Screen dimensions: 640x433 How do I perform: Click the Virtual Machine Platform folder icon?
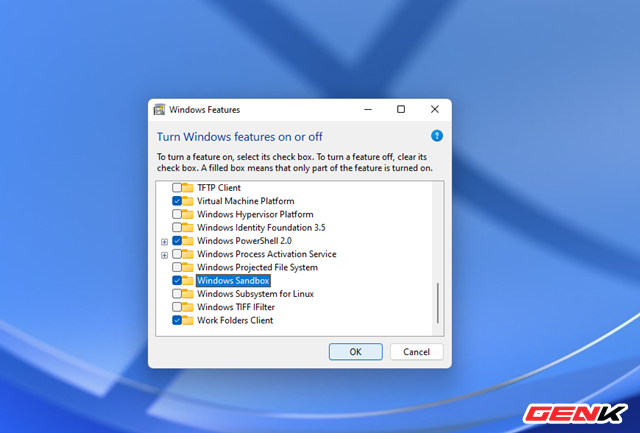(x=188, y=201)
